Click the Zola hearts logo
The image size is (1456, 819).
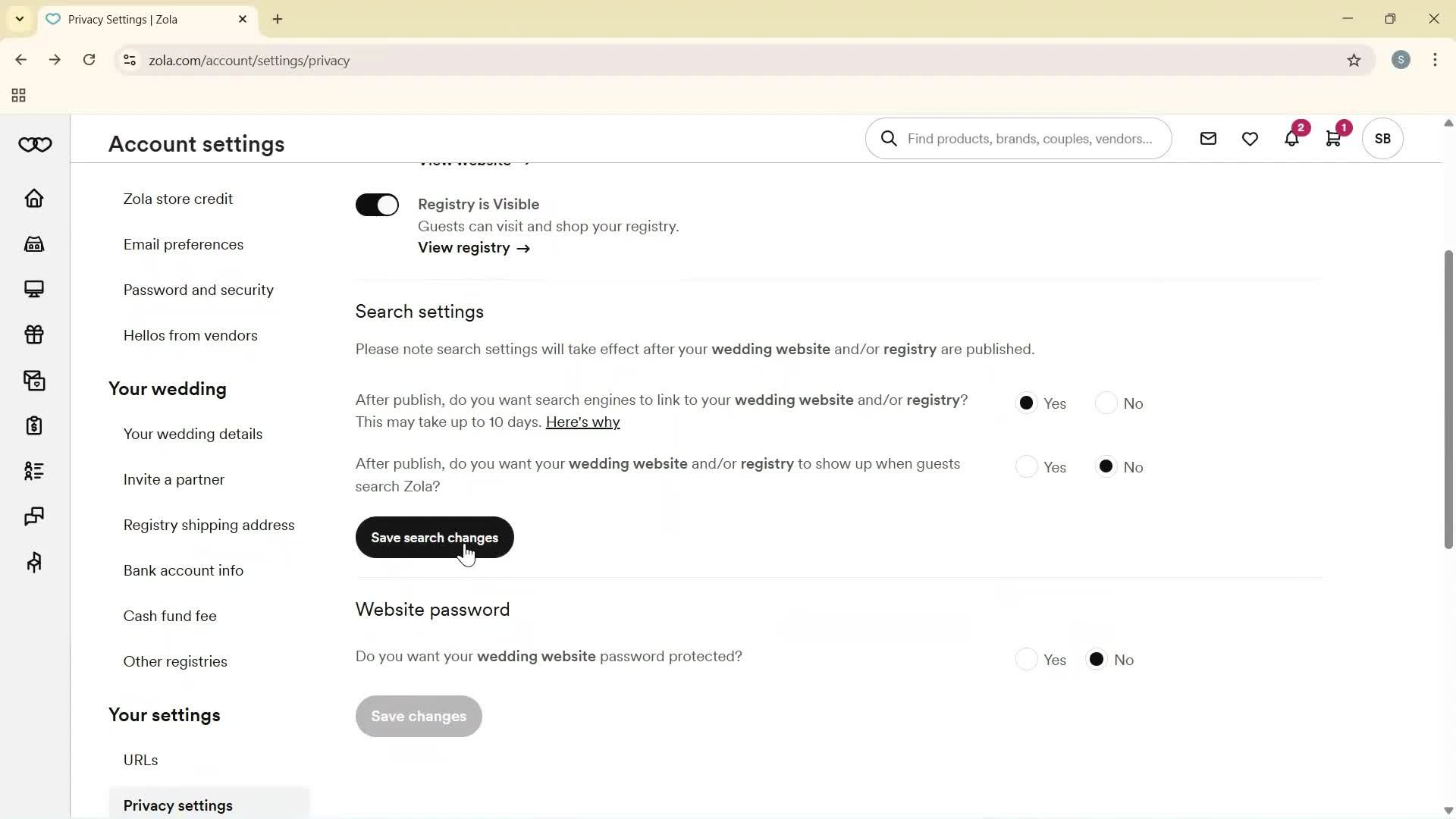pos(34,144)
